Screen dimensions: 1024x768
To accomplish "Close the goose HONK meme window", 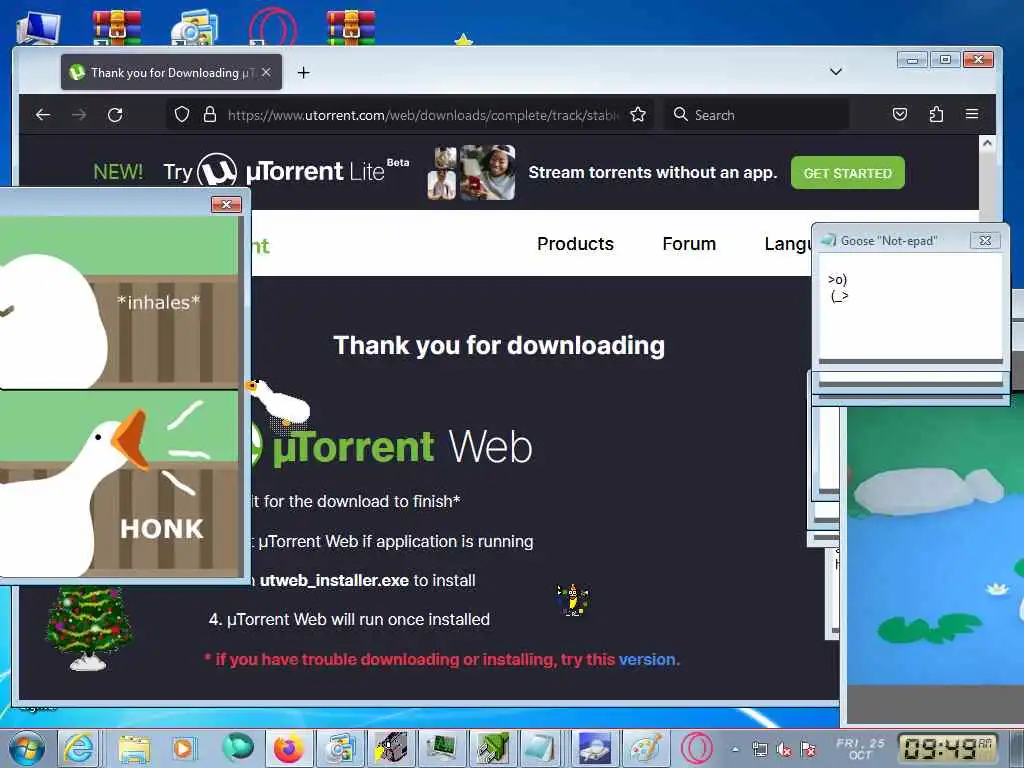I will click(227, 204).
